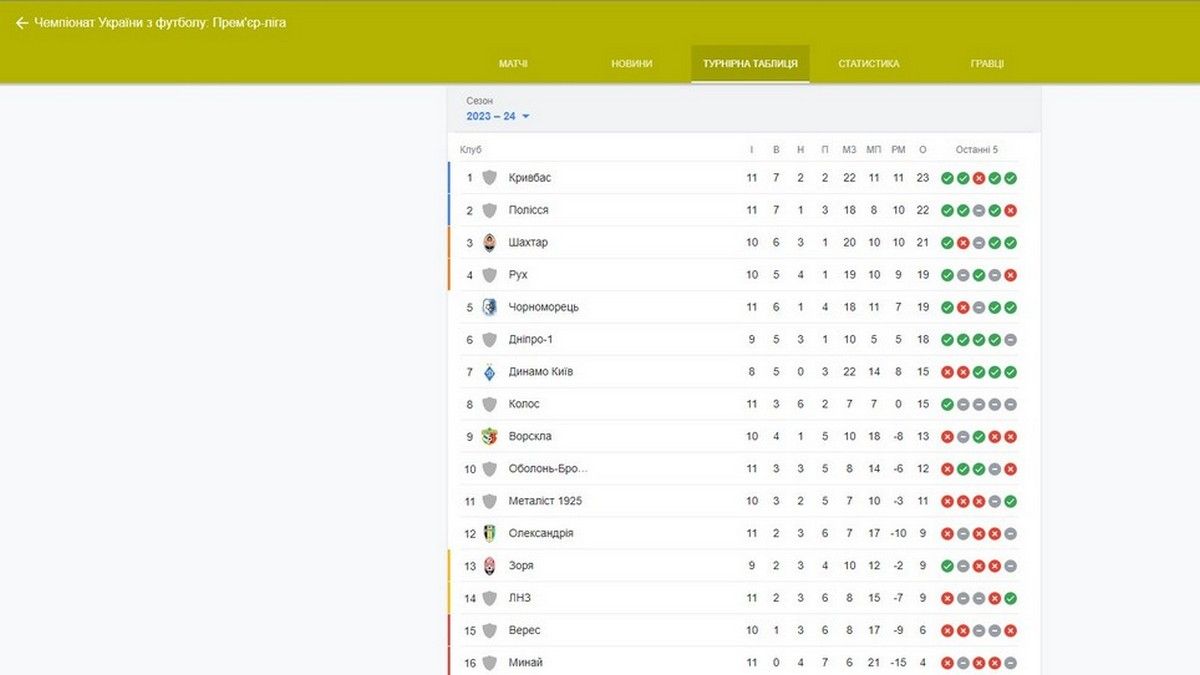The width and height of the screenshot is (1200, 675).
Task: Click Zorya club logo icon
Action: tap(489, 566)
